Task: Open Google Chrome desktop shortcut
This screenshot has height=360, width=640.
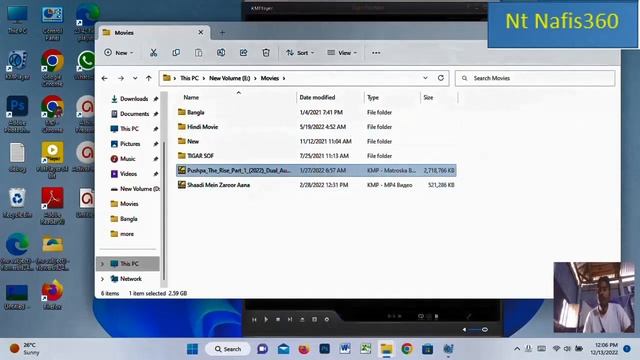Action: click(52, 68)
